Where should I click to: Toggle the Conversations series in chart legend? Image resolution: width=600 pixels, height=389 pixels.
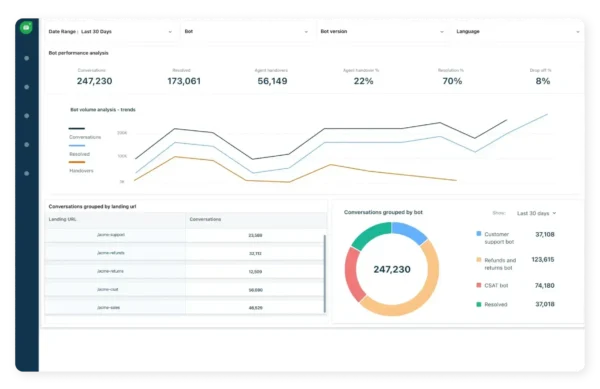tap(85, 133)
